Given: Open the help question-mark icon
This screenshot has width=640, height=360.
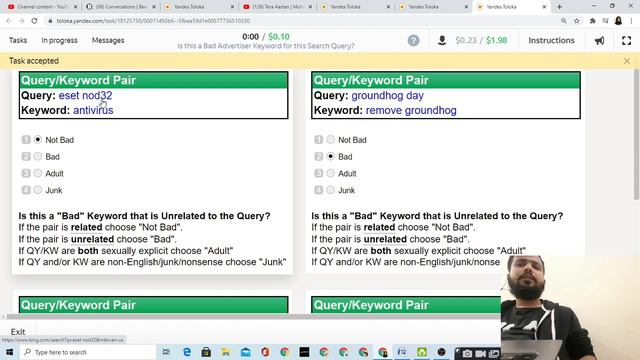Looking at the screenshot, I should point(413,40).
